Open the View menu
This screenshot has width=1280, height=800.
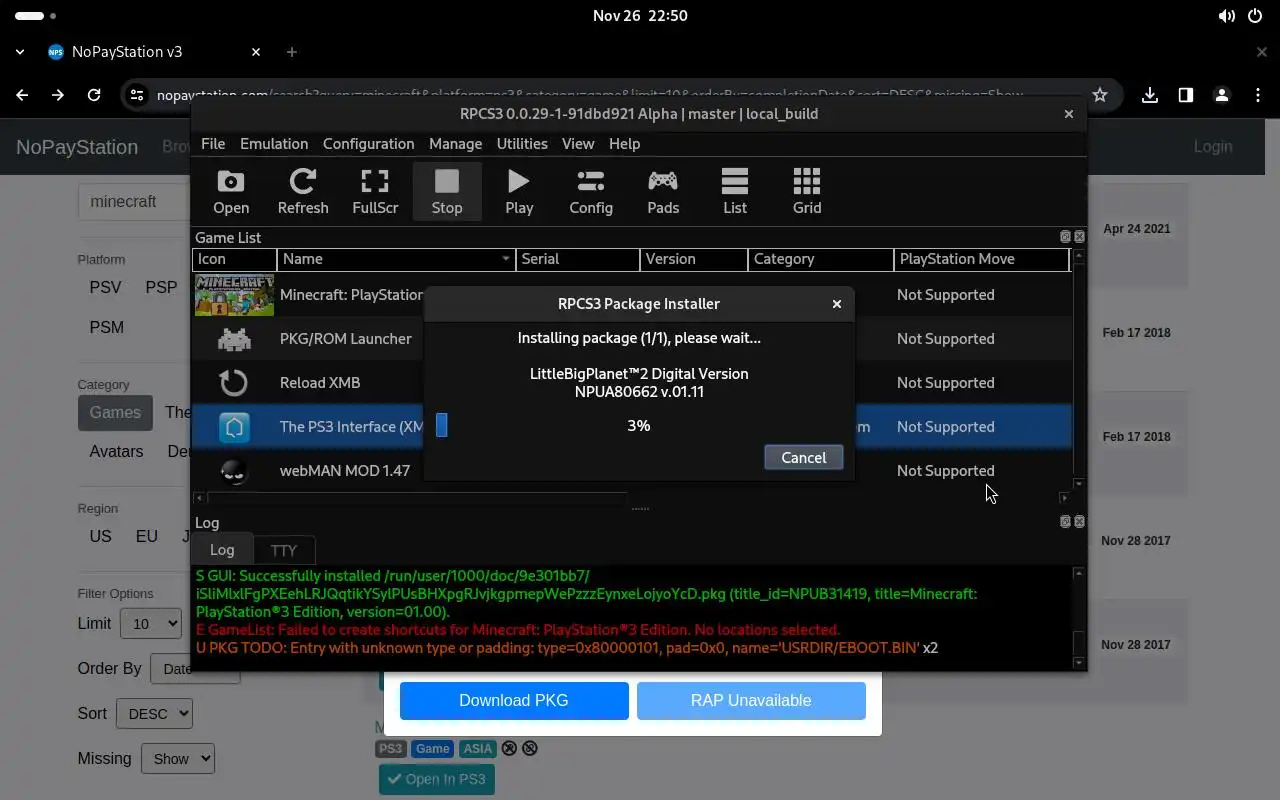coord(578,144)
